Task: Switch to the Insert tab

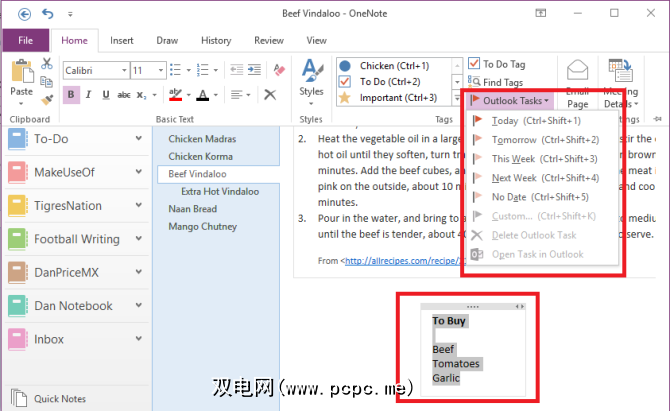Action: (122, 41)
